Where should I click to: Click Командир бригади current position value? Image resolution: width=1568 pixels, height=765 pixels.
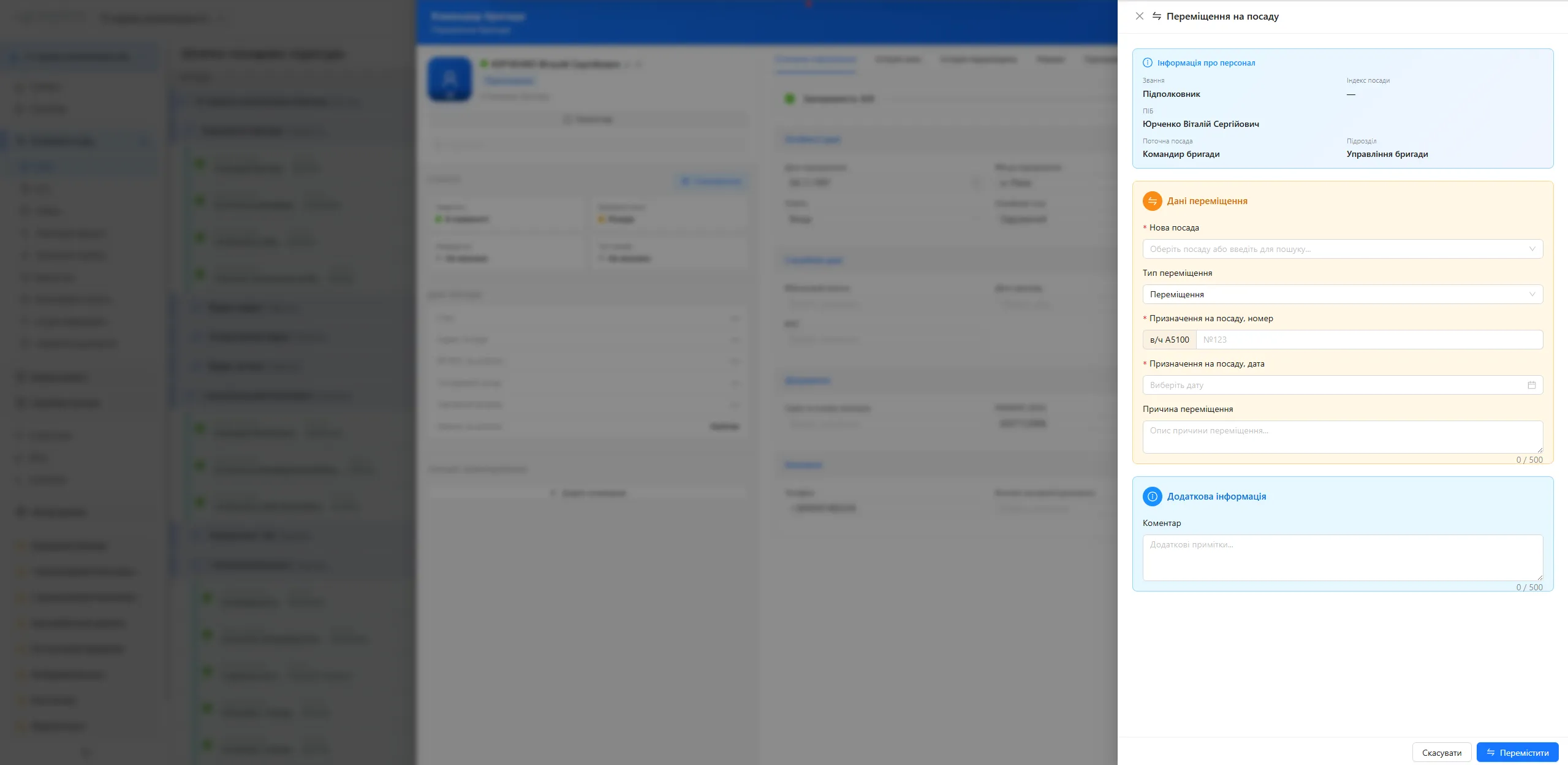click(1181, 154)
